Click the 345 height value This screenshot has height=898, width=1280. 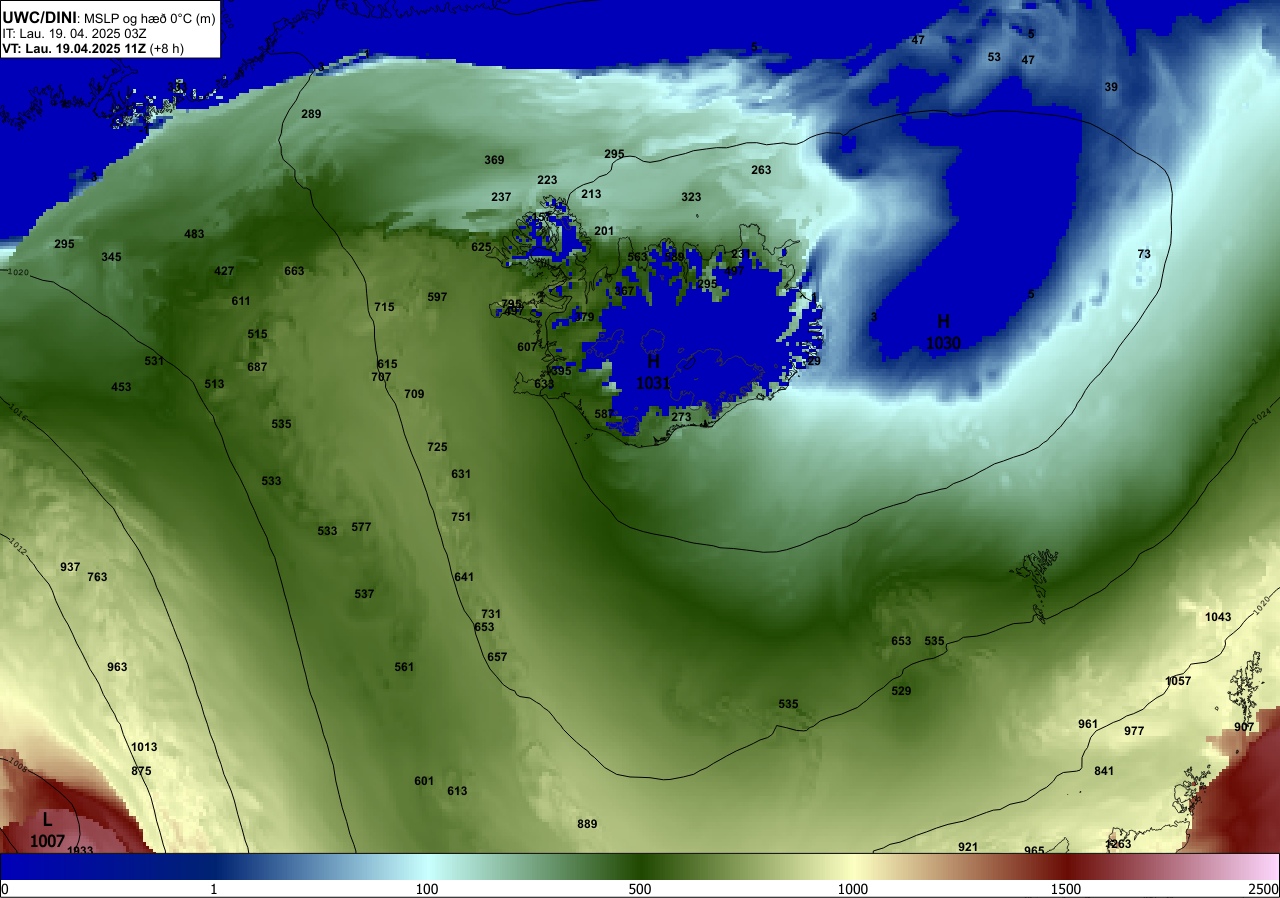point(111,257)
